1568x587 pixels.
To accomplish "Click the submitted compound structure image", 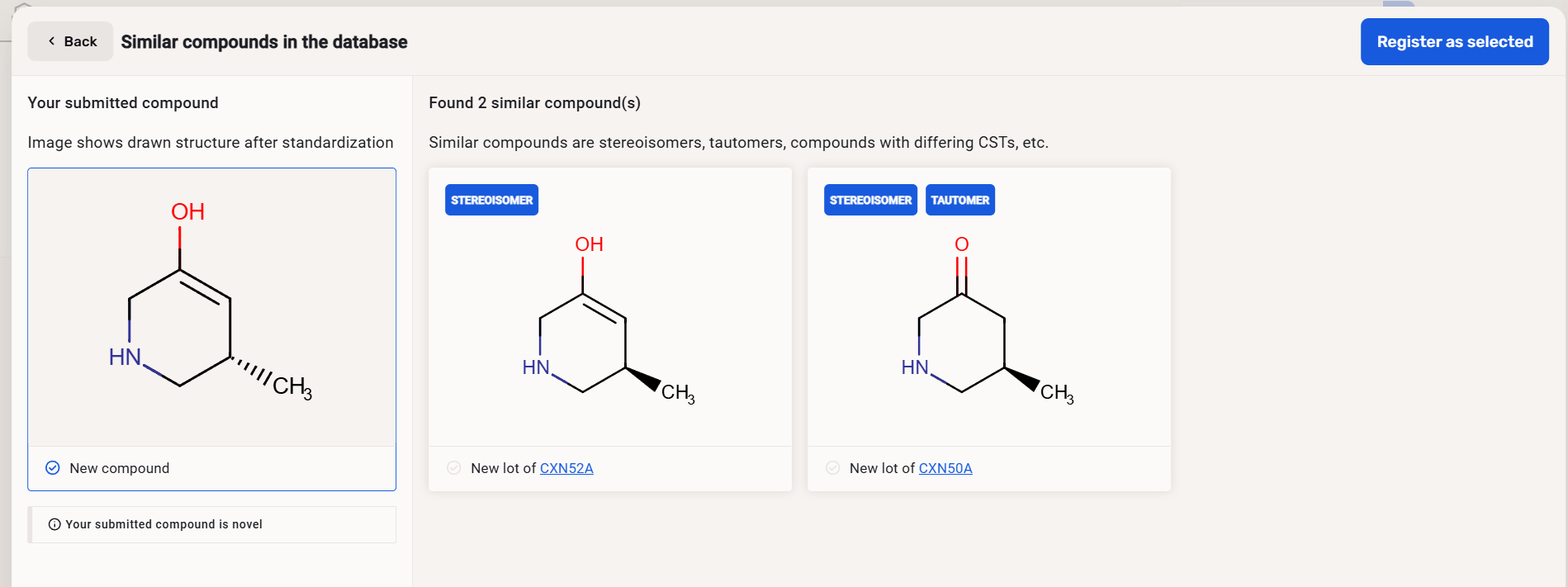I will click(x=211, y=307).
